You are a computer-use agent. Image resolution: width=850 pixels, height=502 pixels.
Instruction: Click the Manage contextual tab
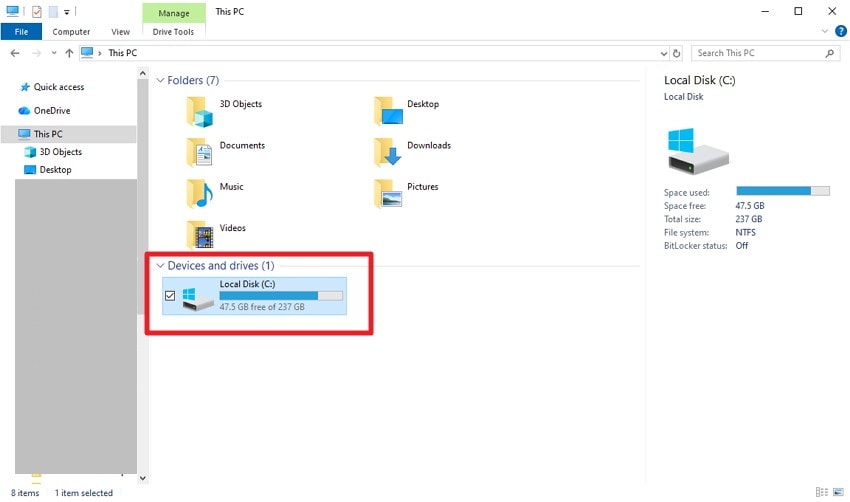coord(174,13)
